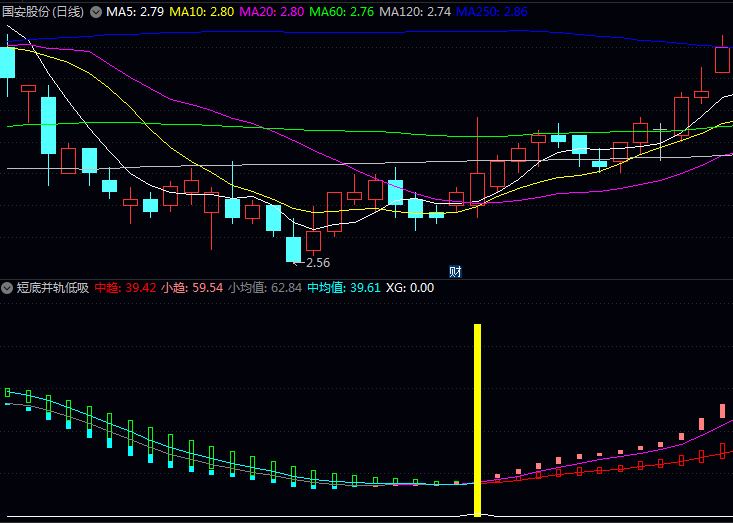Click the 国安股份(日线) chart title
Image resolution: width=733 pixels, height=523 pixels.
44,12
